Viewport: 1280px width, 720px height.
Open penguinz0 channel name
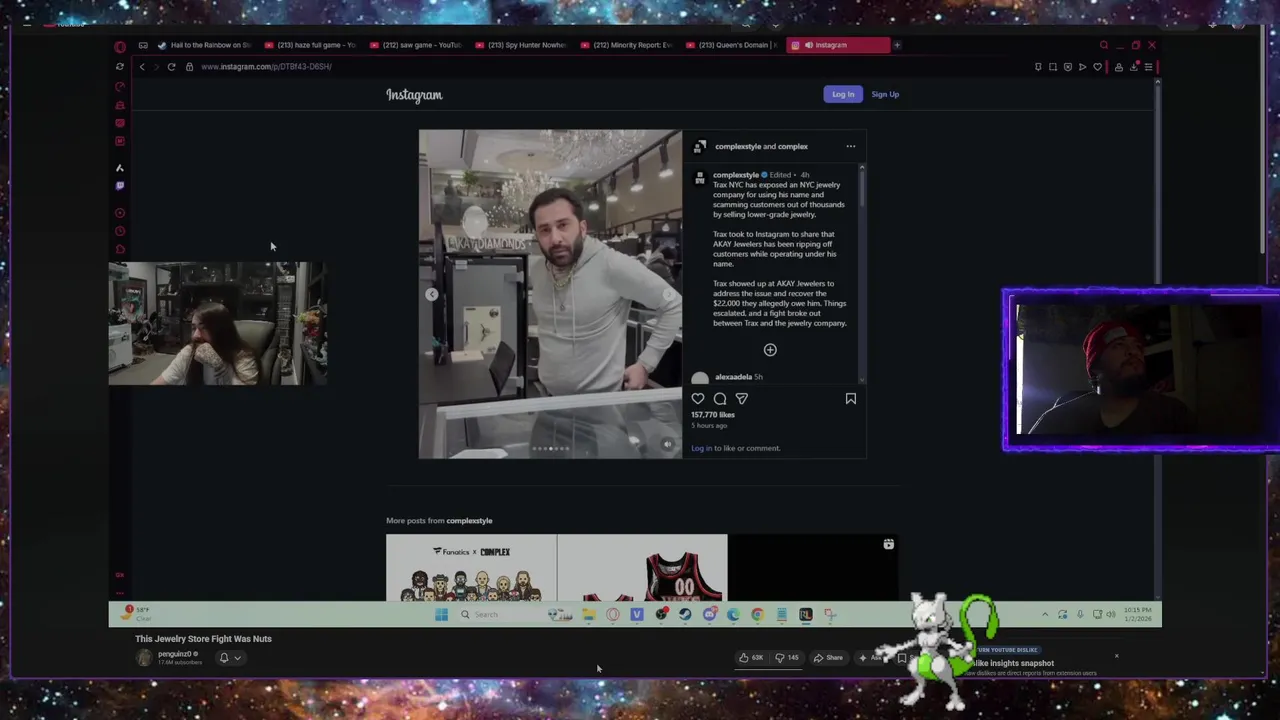point(174,654)
